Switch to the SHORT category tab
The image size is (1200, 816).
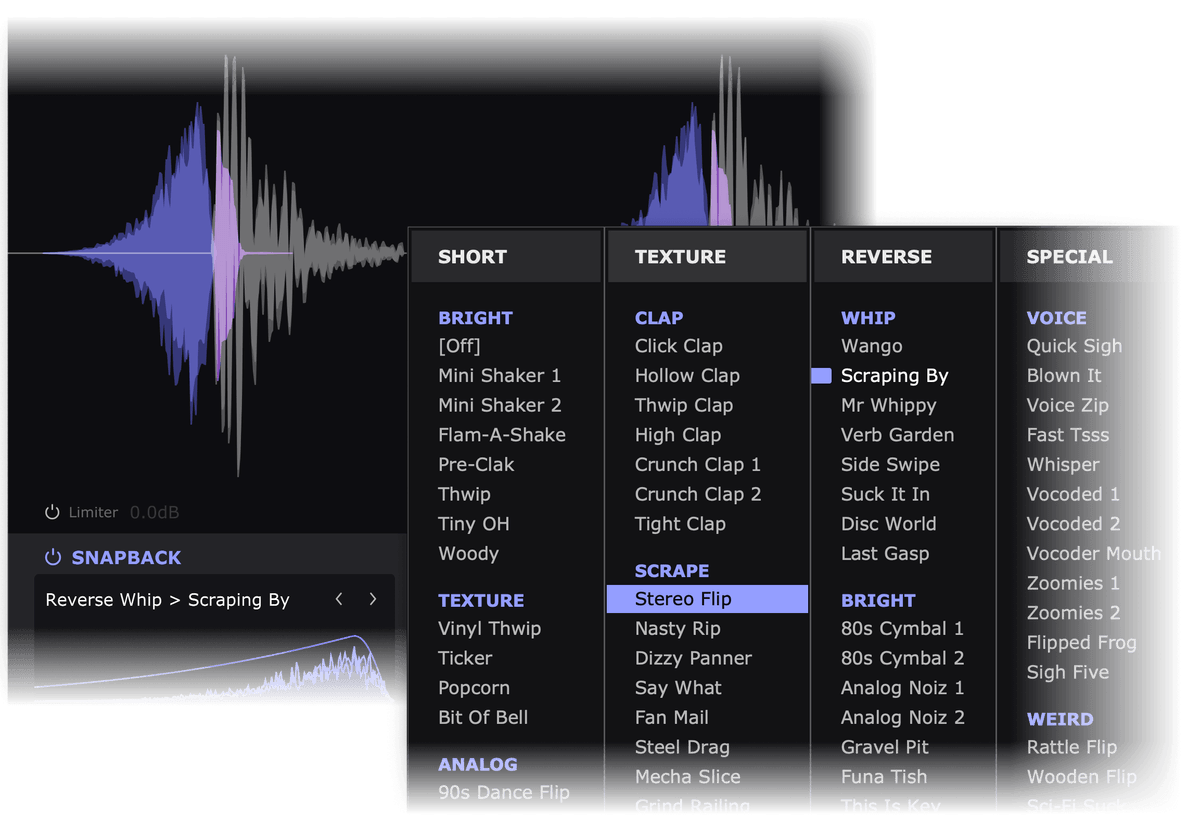pyautogui.click(x=472, y=257)
